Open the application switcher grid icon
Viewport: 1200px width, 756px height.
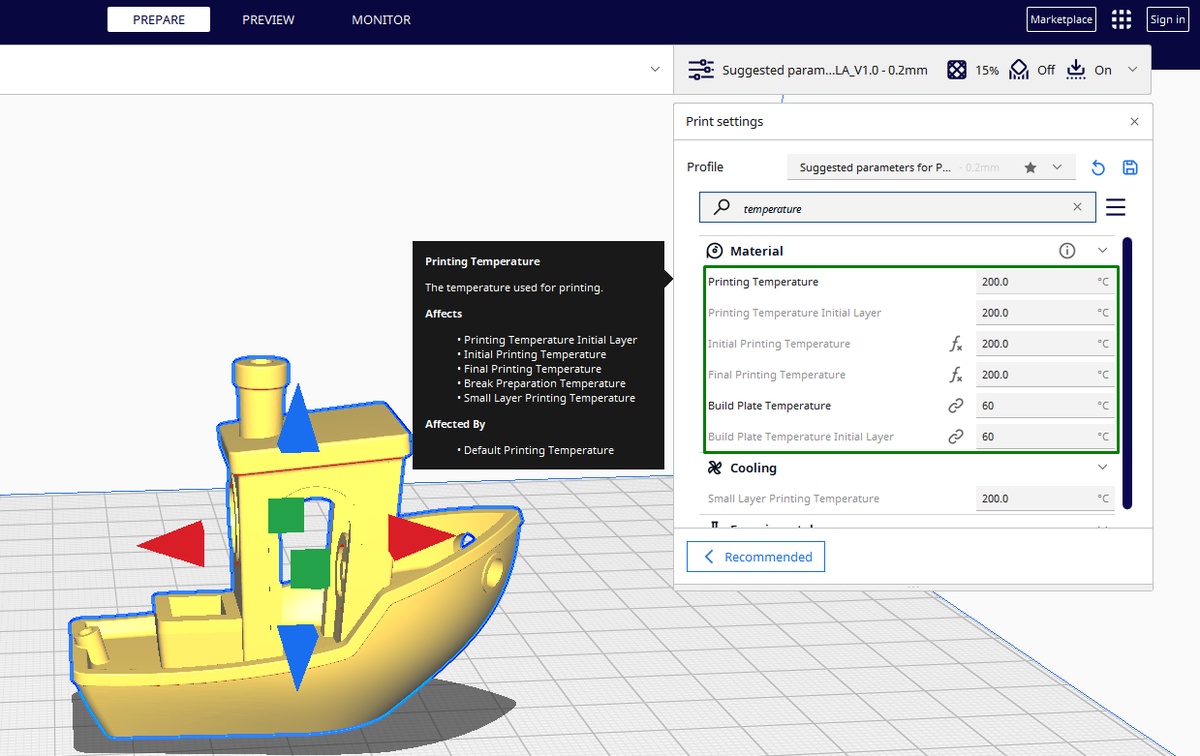click(1122, 19)
